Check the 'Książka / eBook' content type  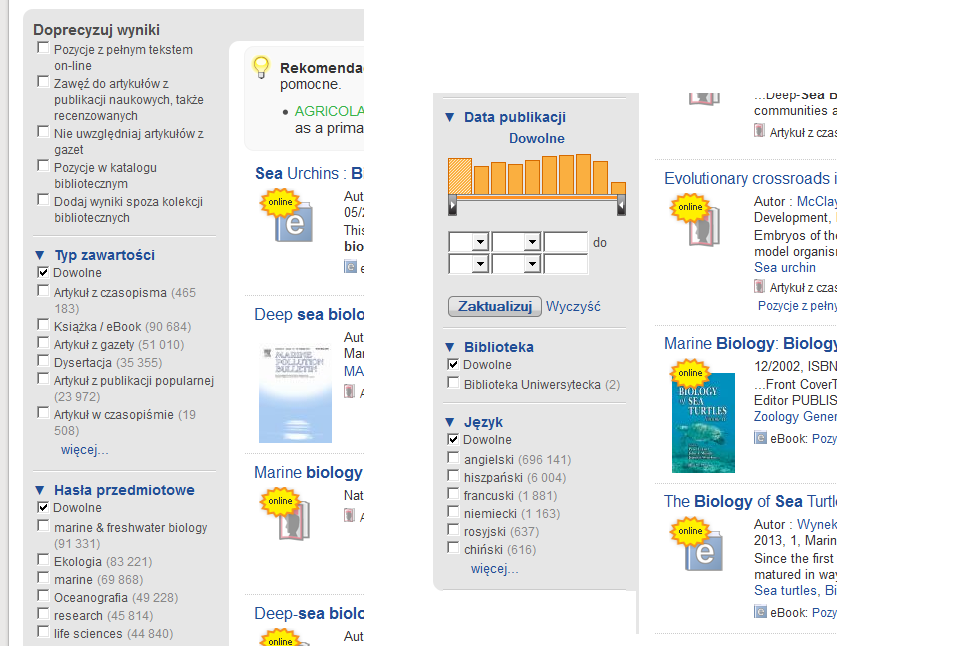pos(43,324)
